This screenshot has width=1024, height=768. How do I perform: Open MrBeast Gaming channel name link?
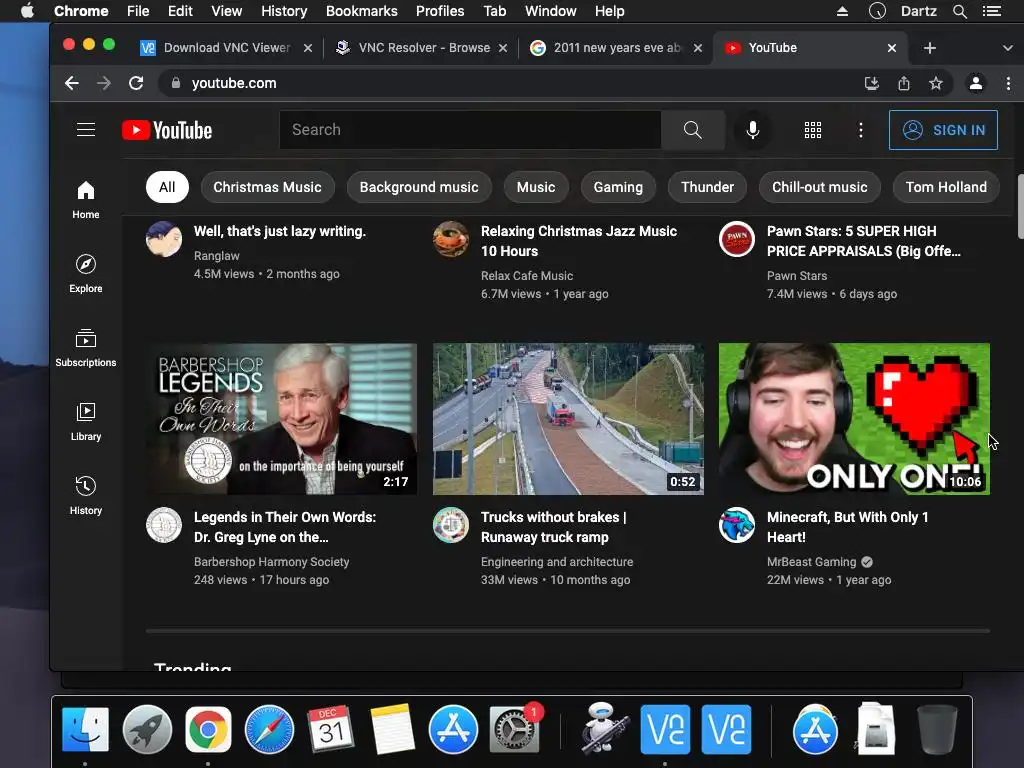point(811,562)
